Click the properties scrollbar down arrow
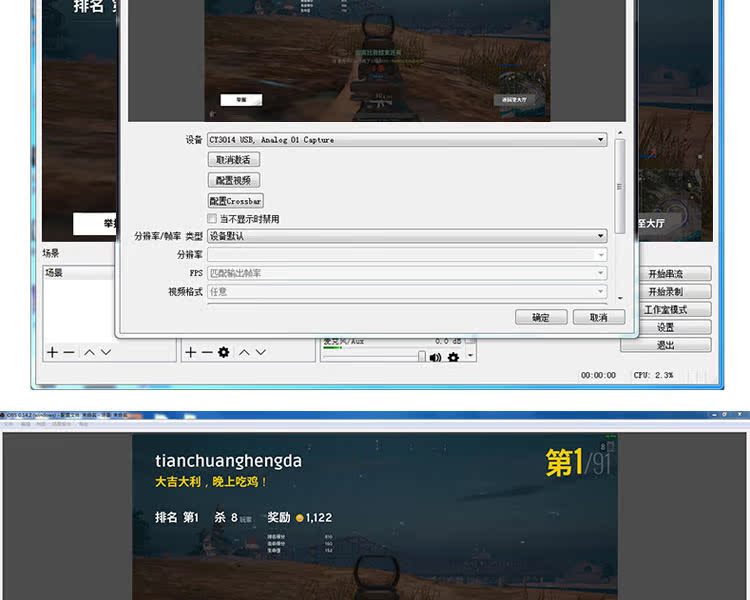750x600 pixels. pos(620,298)
